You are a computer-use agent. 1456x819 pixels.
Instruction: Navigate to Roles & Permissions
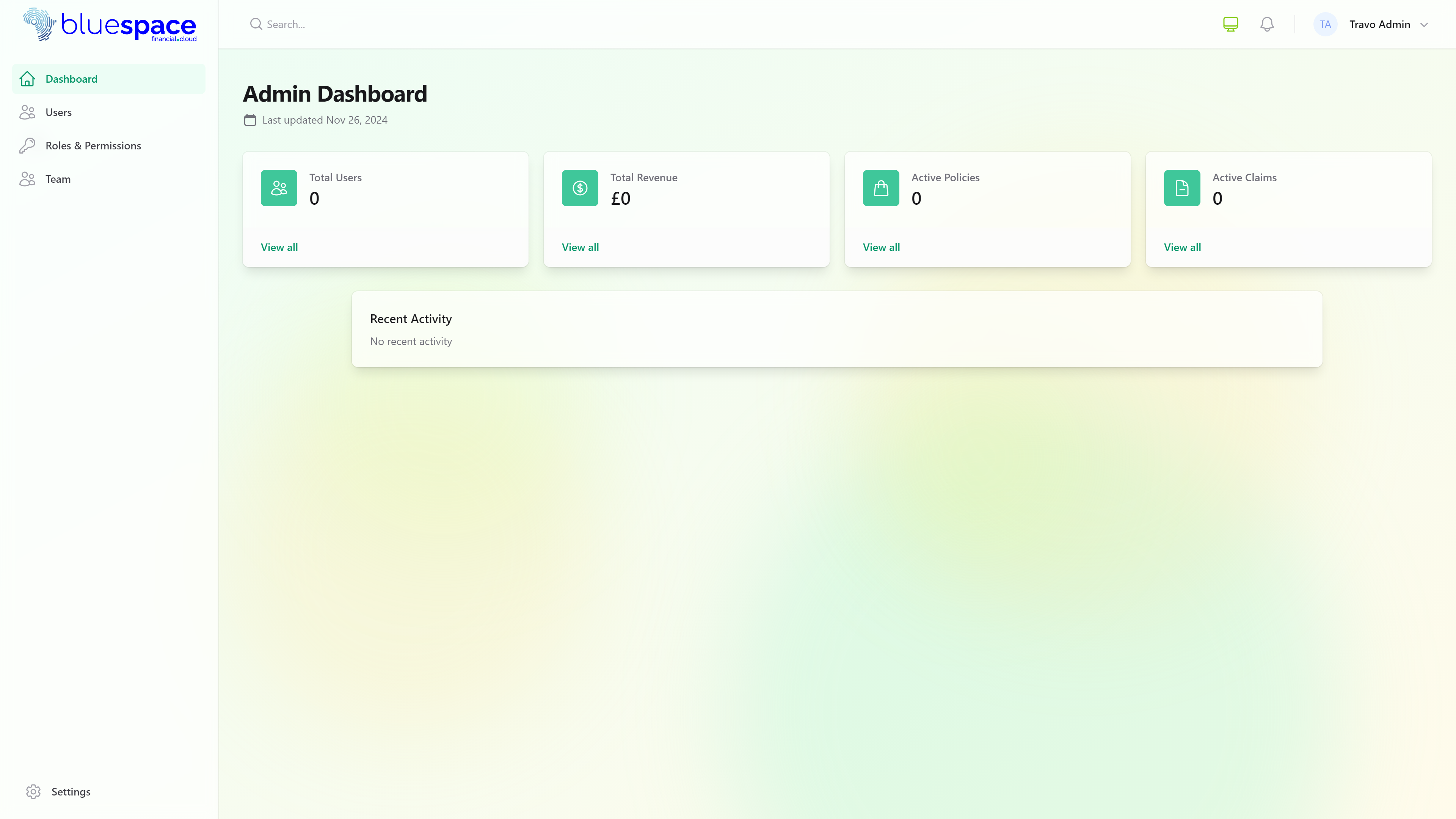pos(93,145)
